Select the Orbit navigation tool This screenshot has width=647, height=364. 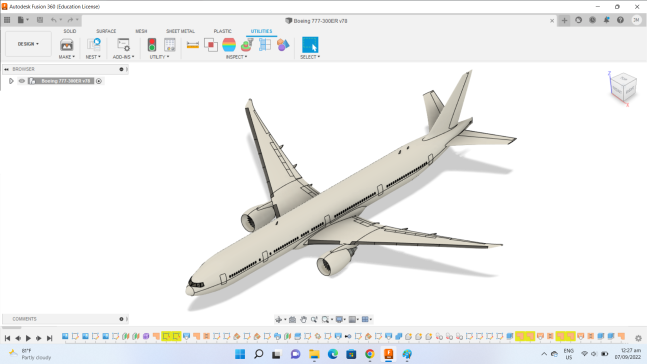click(279, 319)
